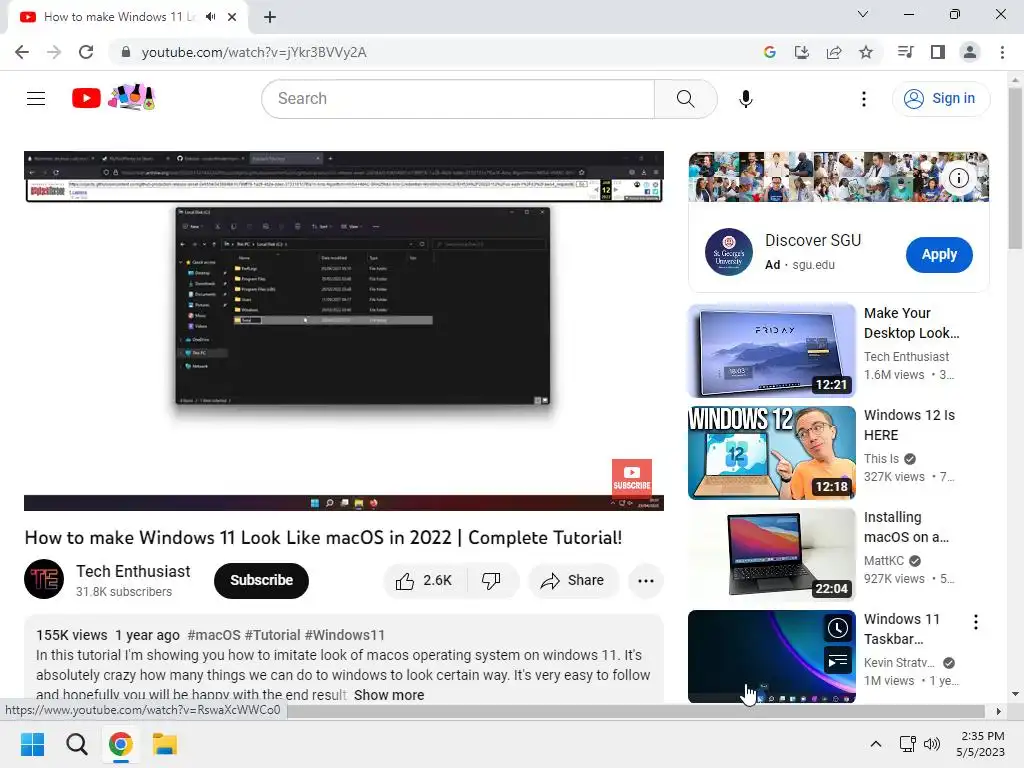Open the Windows 12 Is HERE title

click(909, 425)
